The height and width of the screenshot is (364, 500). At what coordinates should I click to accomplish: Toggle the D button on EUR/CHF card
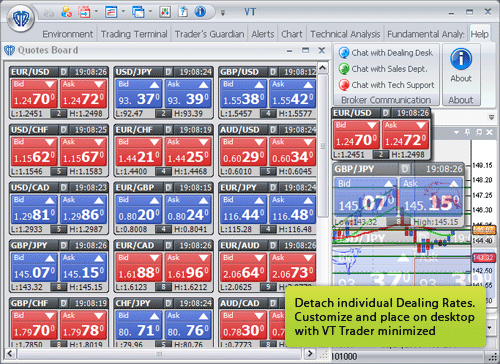168,130
